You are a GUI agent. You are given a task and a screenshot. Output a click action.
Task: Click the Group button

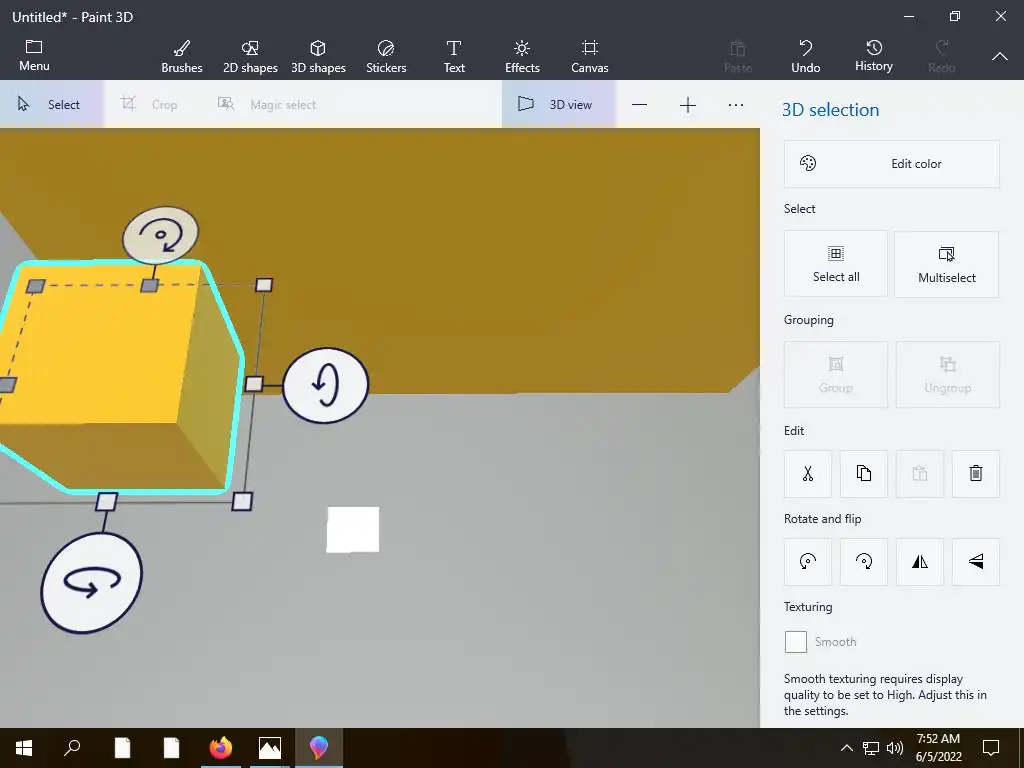[x=836, y=375]
